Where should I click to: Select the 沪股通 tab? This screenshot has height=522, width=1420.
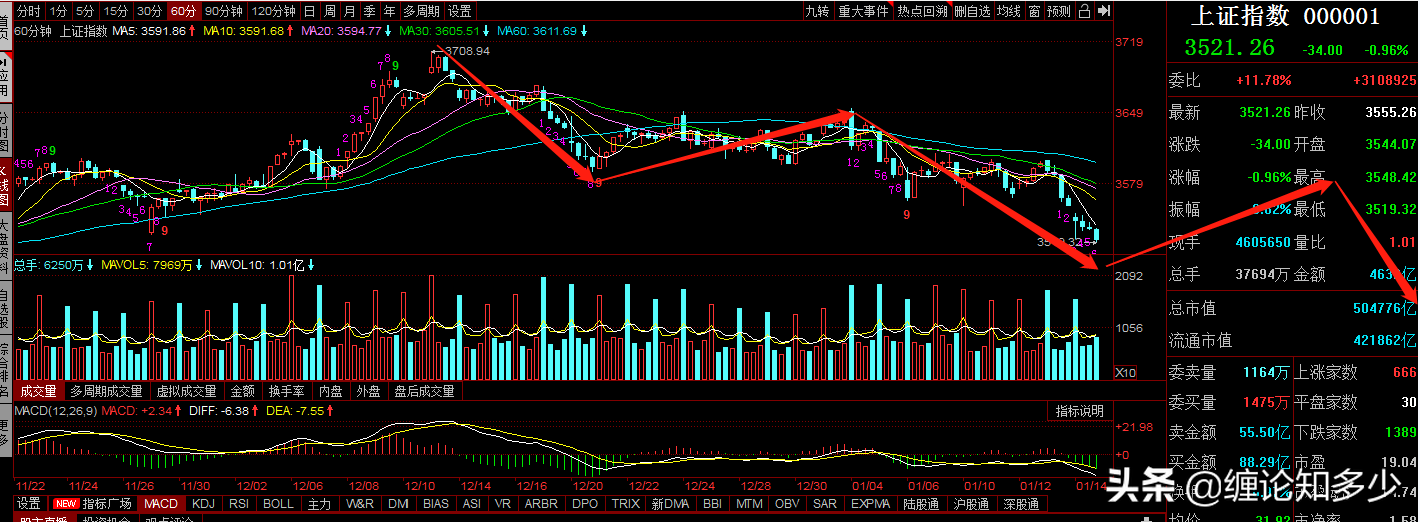(x=972, y=504)
